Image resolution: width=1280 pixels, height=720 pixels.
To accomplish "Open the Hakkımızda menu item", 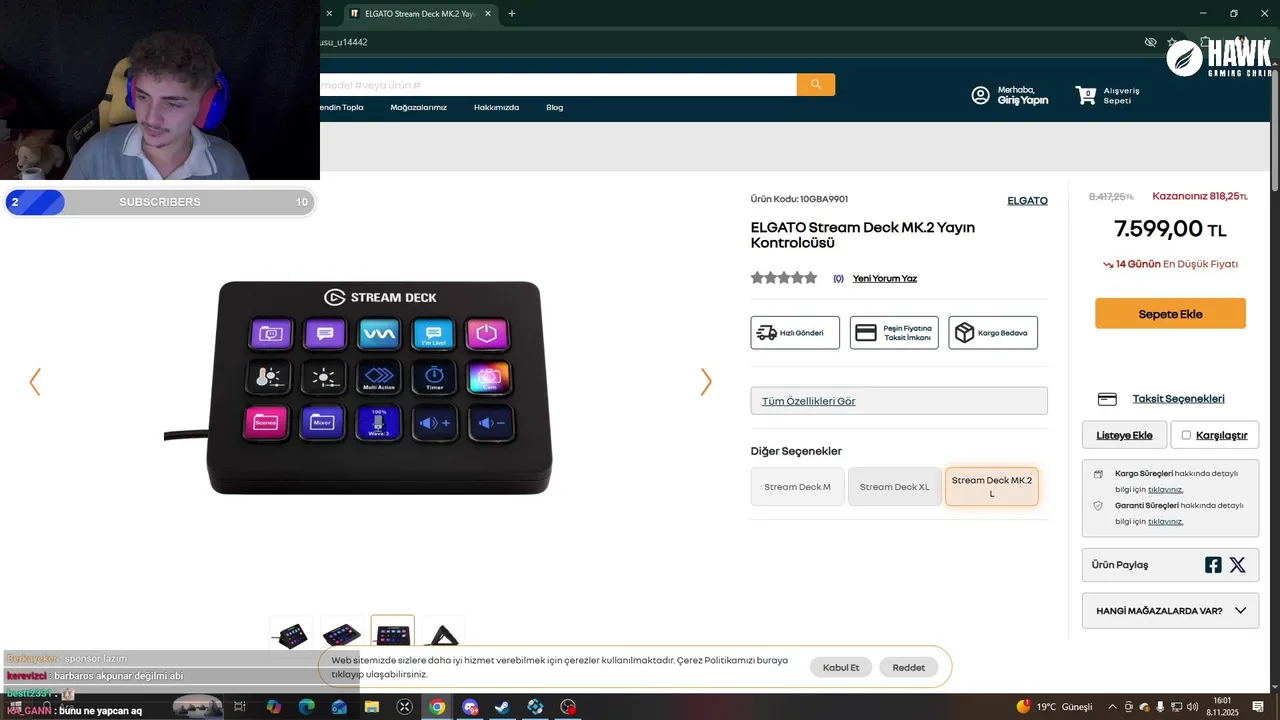I will click(496, 107).
